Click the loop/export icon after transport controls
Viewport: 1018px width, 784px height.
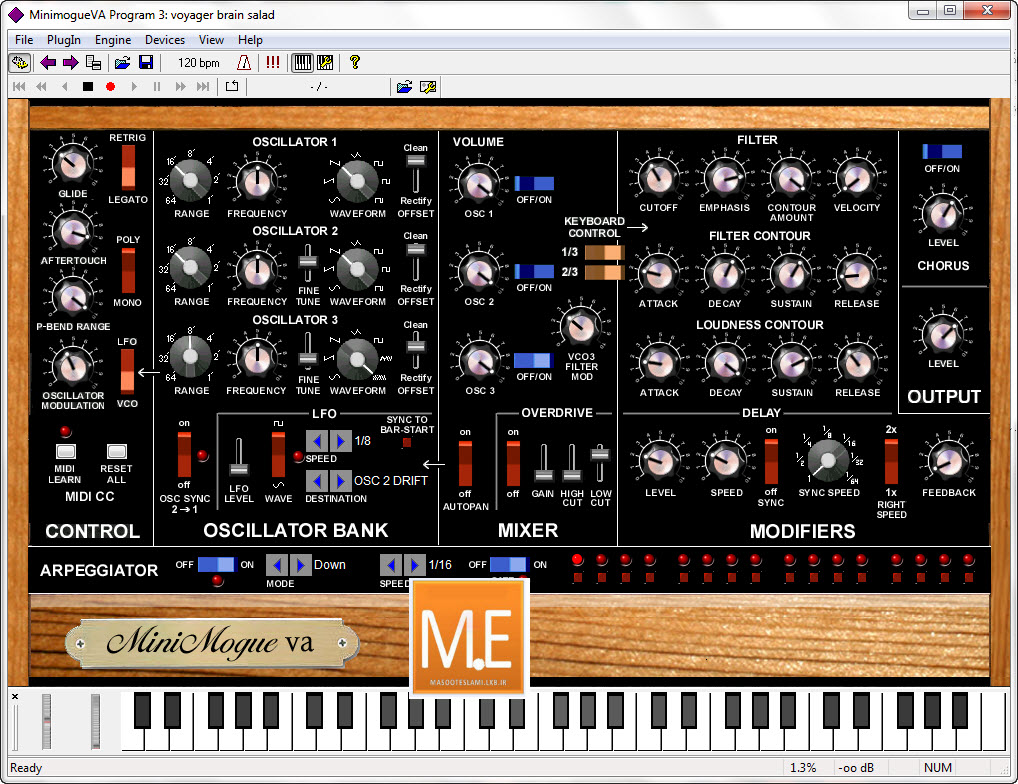coord(232,86)
